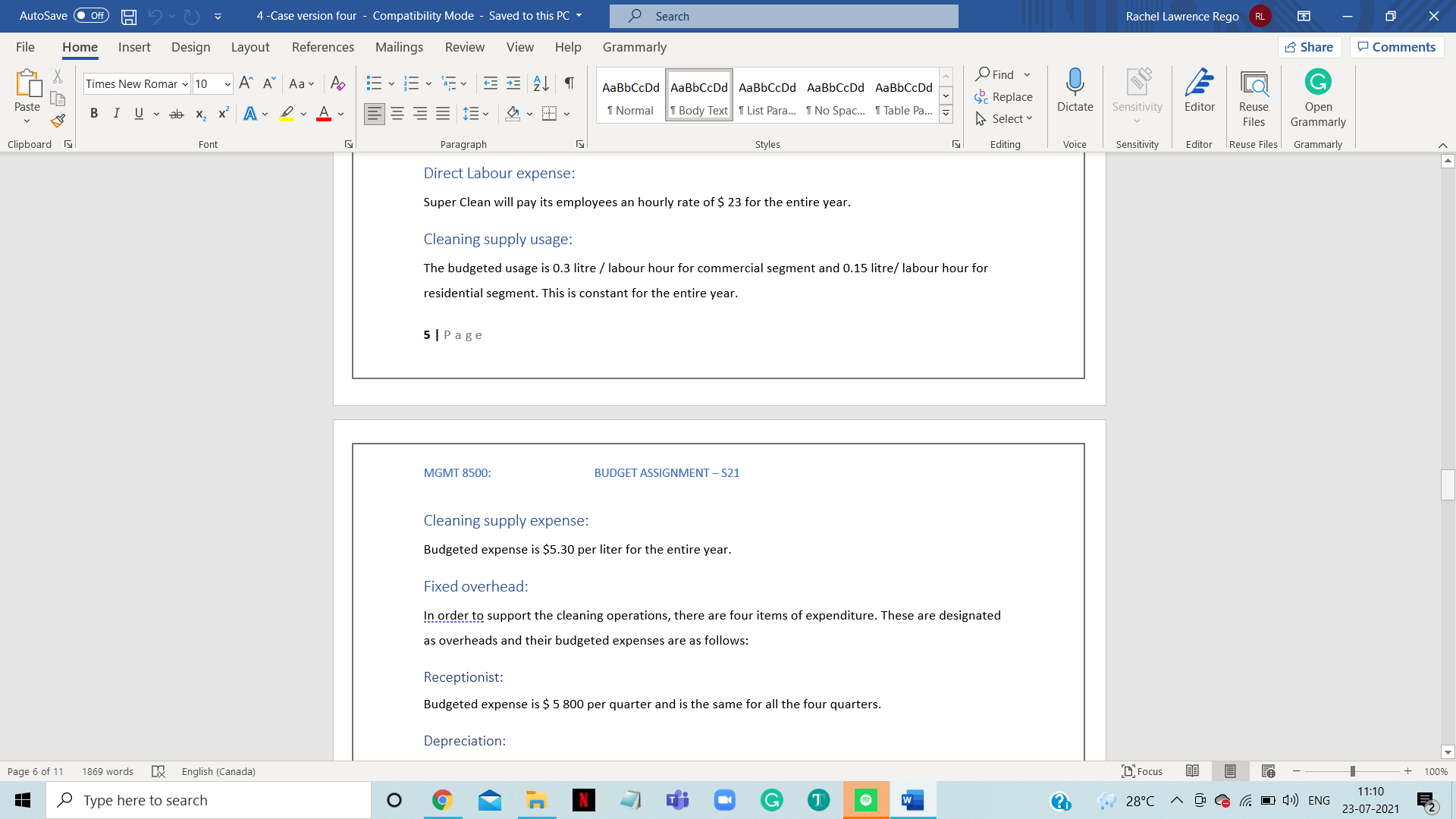Click the Dictate microphone icon
Viewport: 1456px width, 819px height.
point(1075,82)
